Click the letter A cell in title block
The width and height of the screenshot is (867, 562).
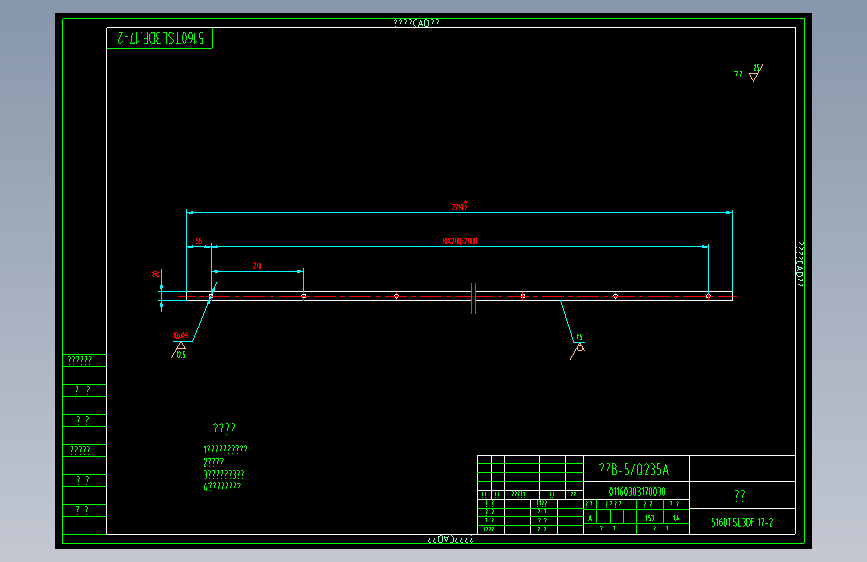click(590, 518)
